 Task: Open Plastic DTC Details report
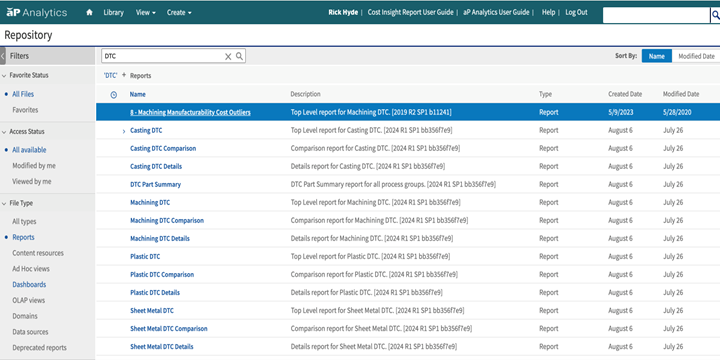coord(155,292)
